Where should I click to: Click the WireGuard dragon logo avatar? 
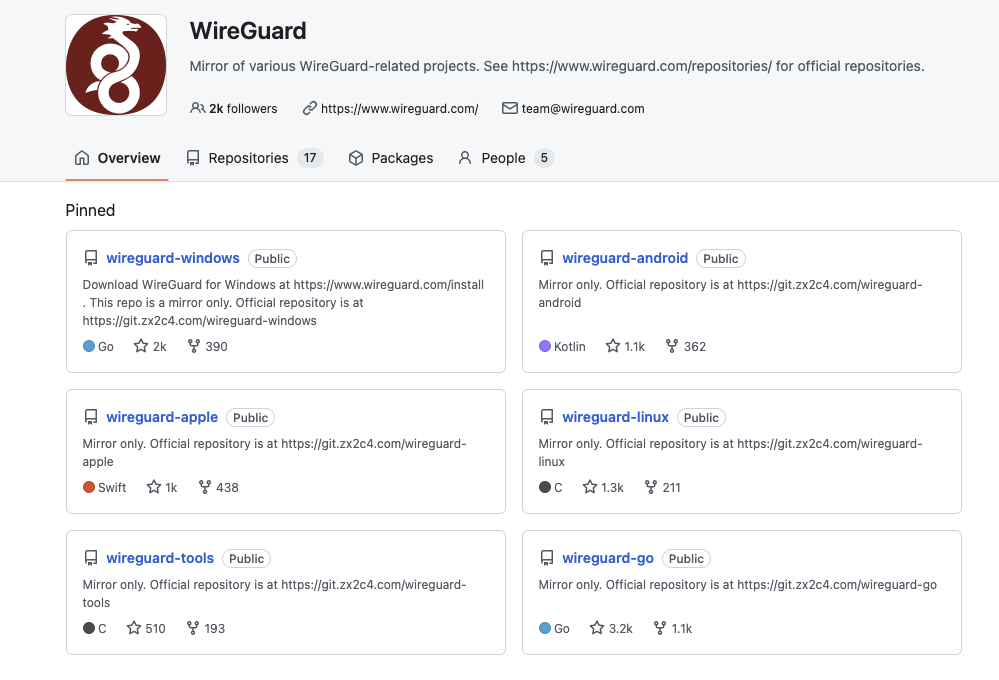pos(116,65)
